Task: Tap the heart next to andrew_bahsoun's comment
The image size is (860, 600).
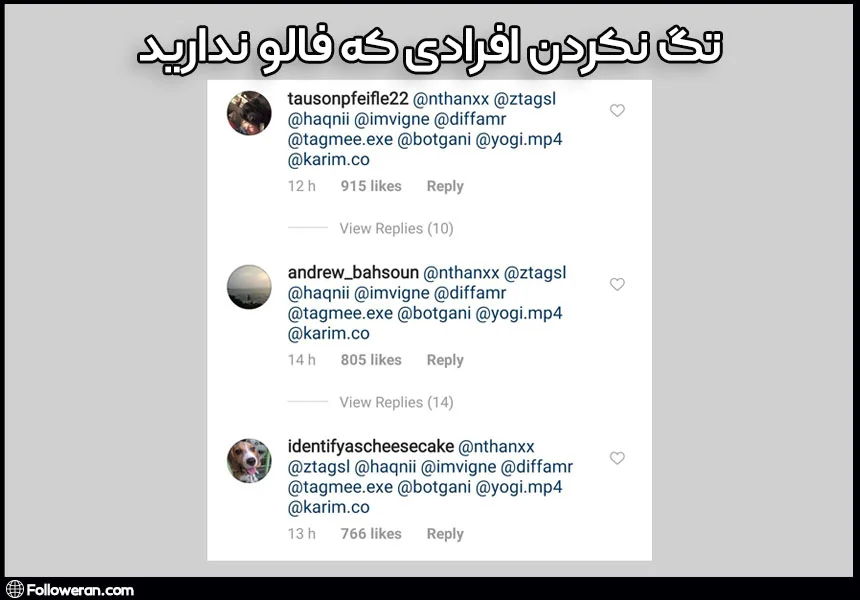Action: click(x=617, y=284)
